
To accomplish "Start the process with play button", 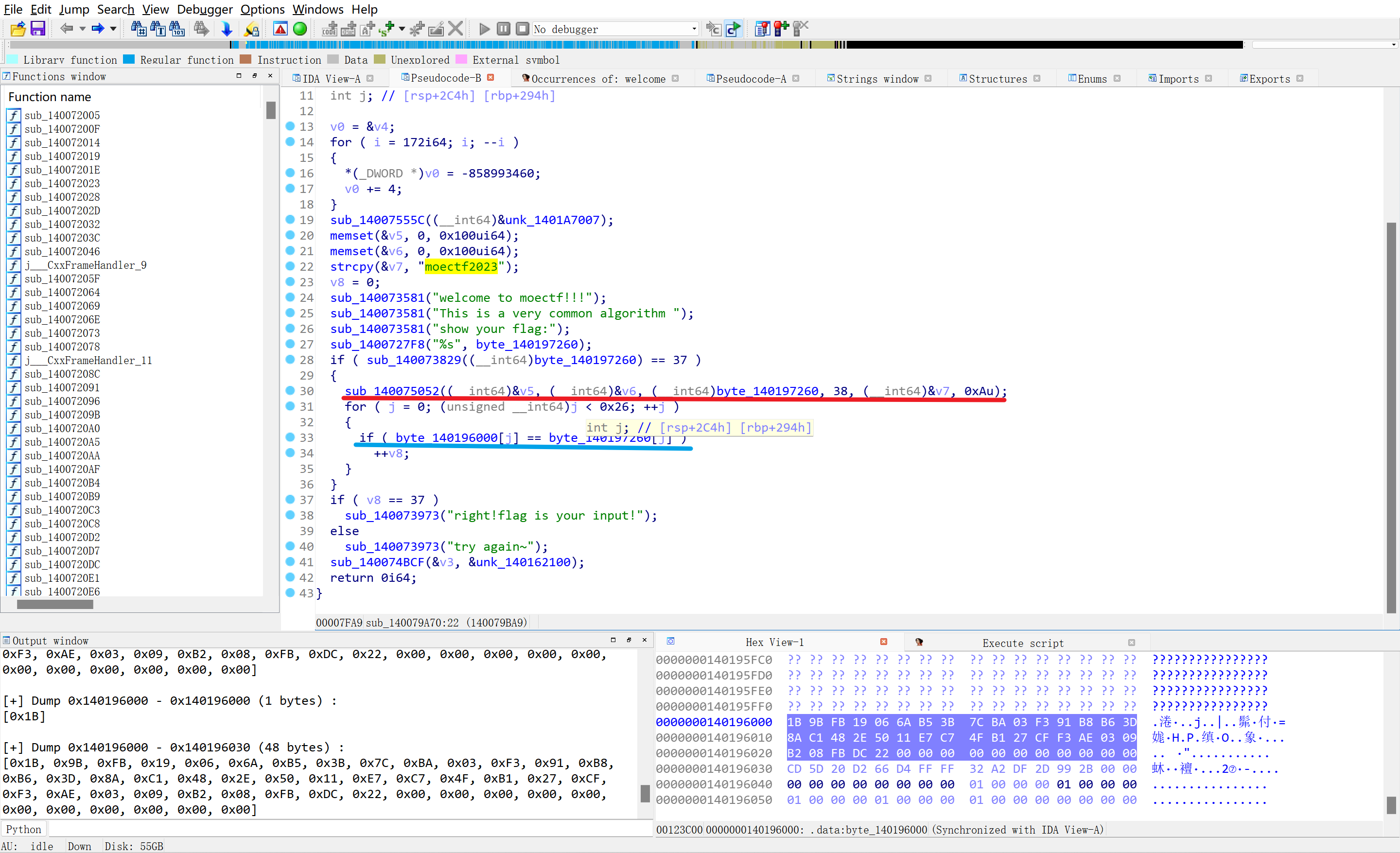I will click(x=484, y=28).
